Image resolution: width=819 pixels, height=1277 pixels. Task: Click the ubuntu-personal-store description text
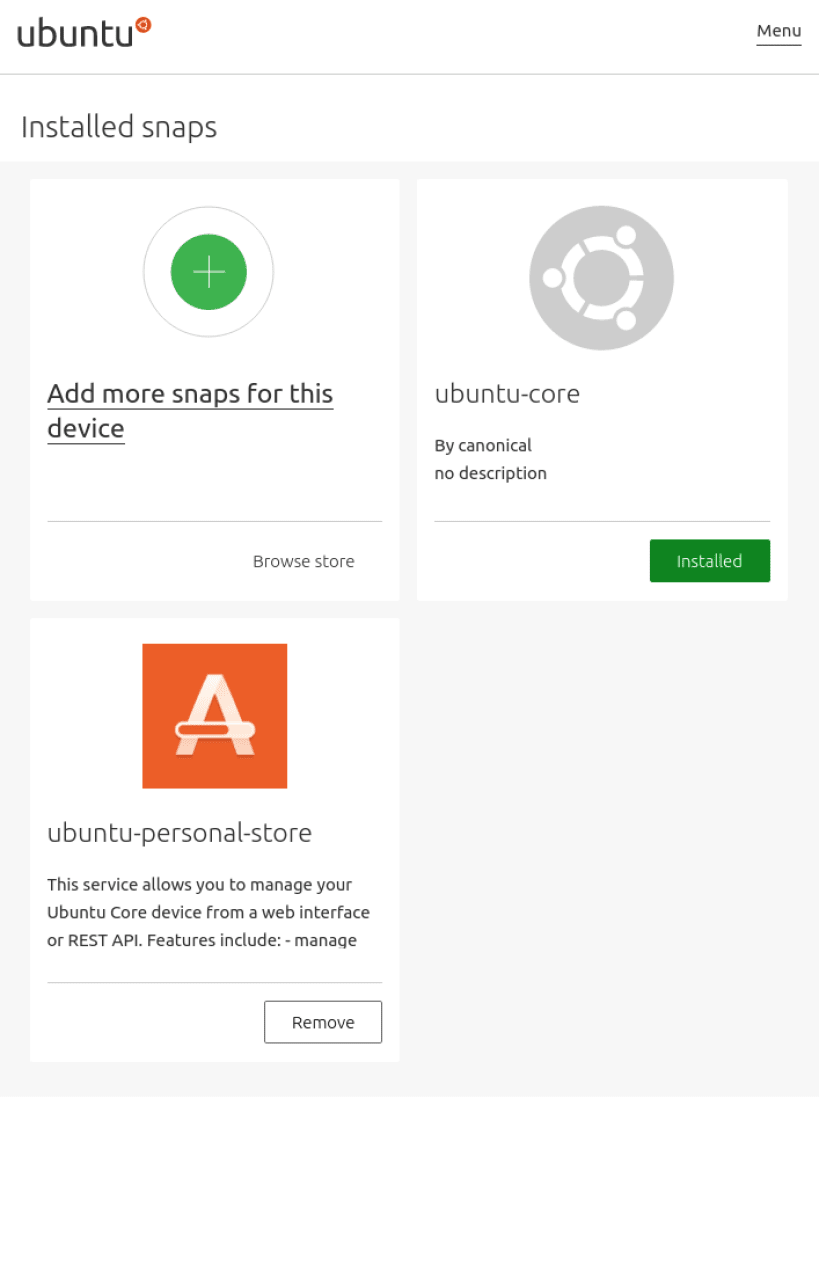[x=209, y=913]
